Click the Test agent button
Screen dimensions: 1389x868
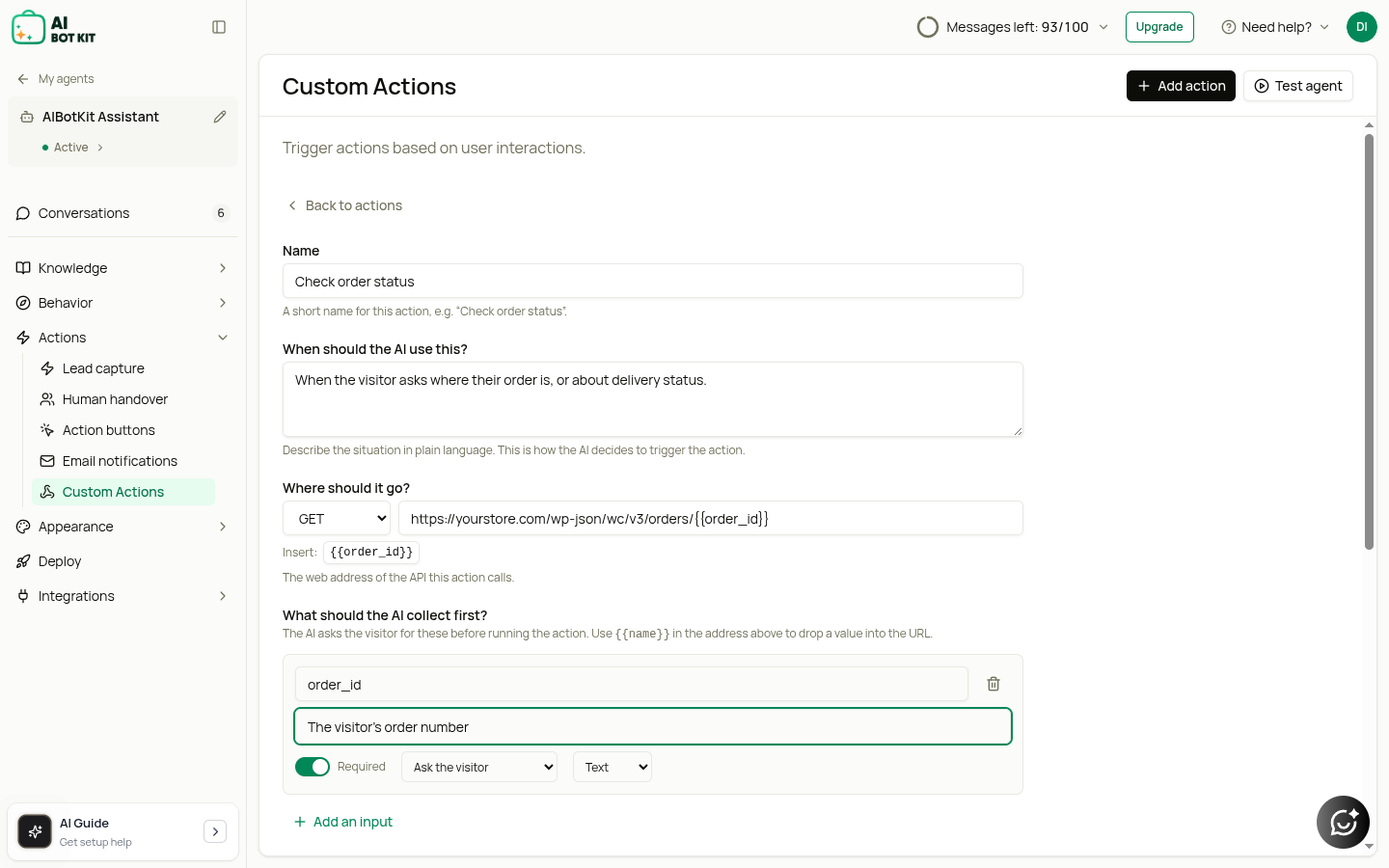1298,86
